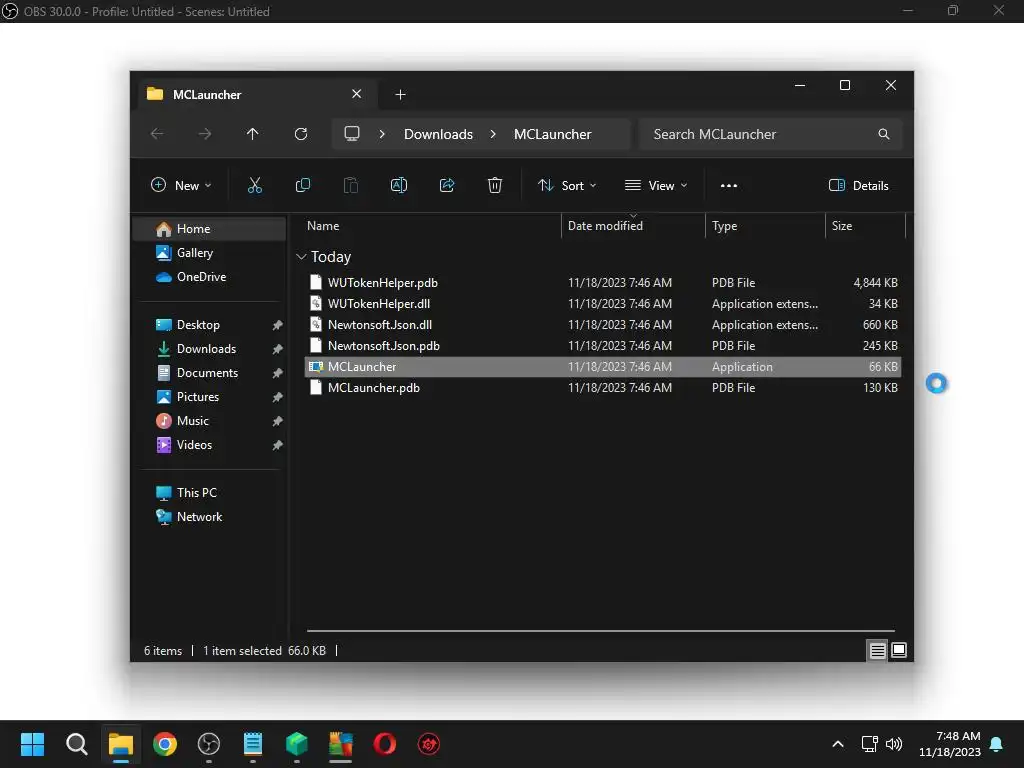Open the green cube app on taskbar

tap(296, 744)
